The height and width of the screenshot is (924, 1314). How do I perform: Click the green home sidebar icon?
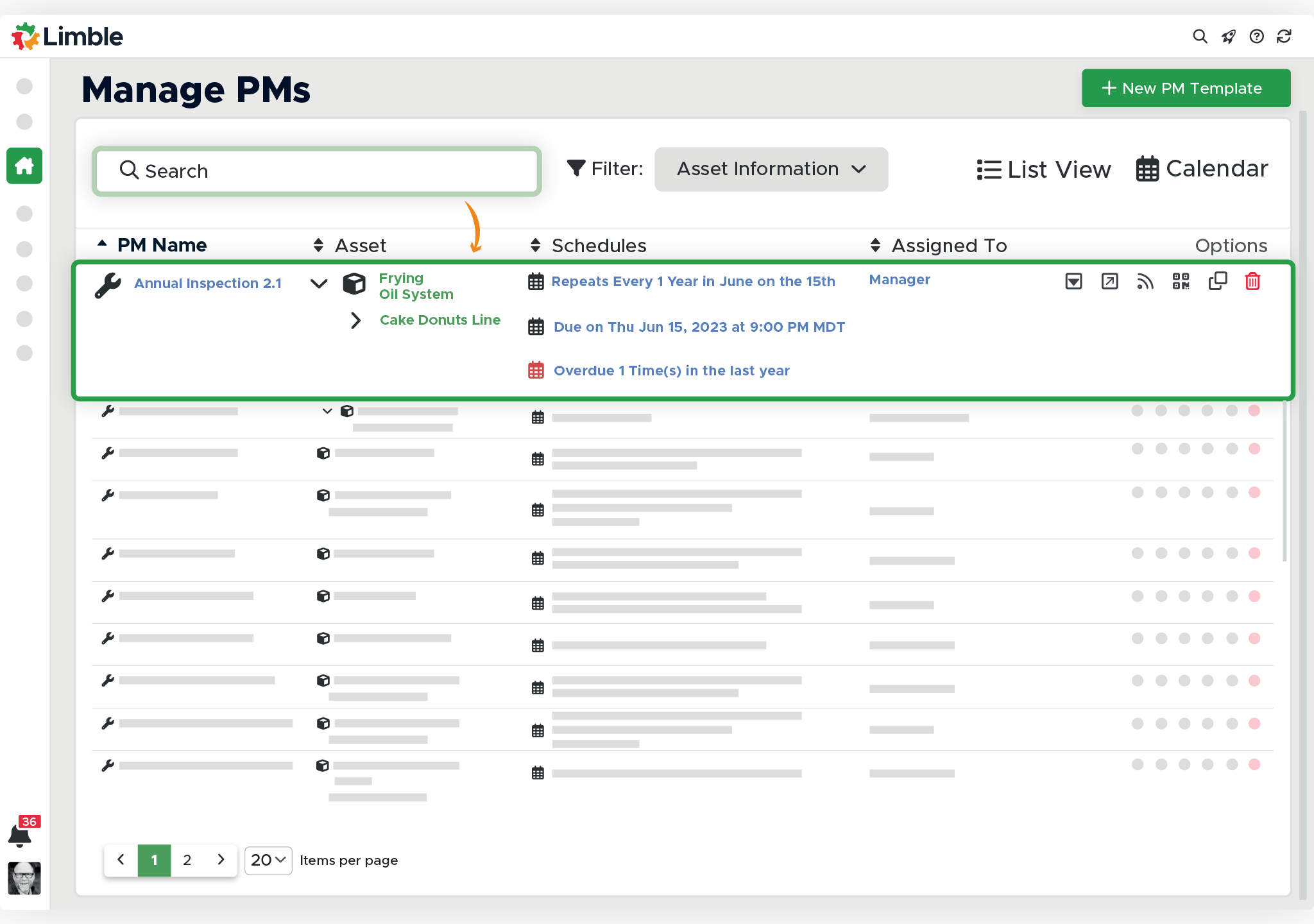(24, 166)
